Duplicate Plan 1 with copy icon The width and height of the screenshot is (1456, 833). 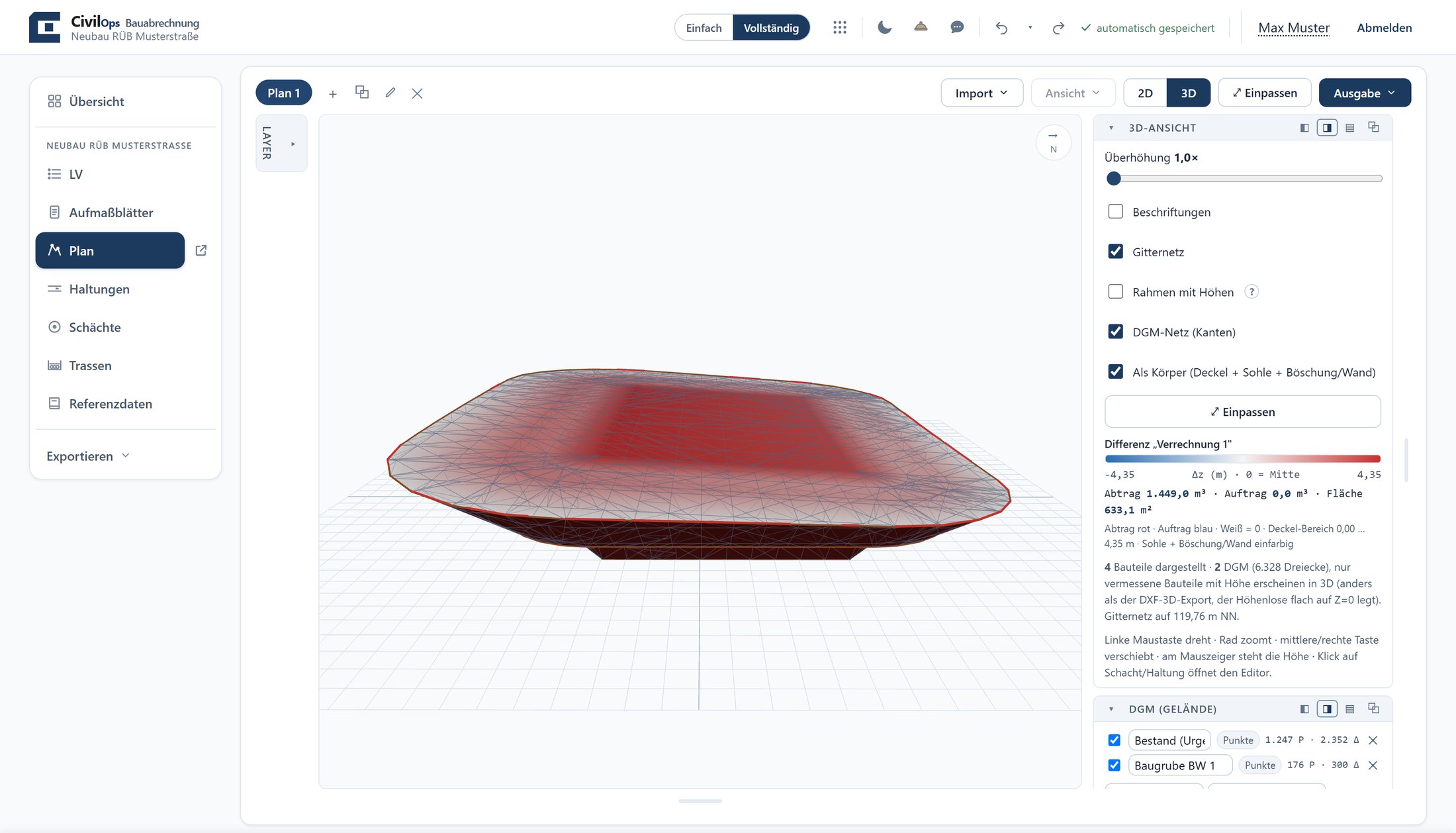[362, 92]
